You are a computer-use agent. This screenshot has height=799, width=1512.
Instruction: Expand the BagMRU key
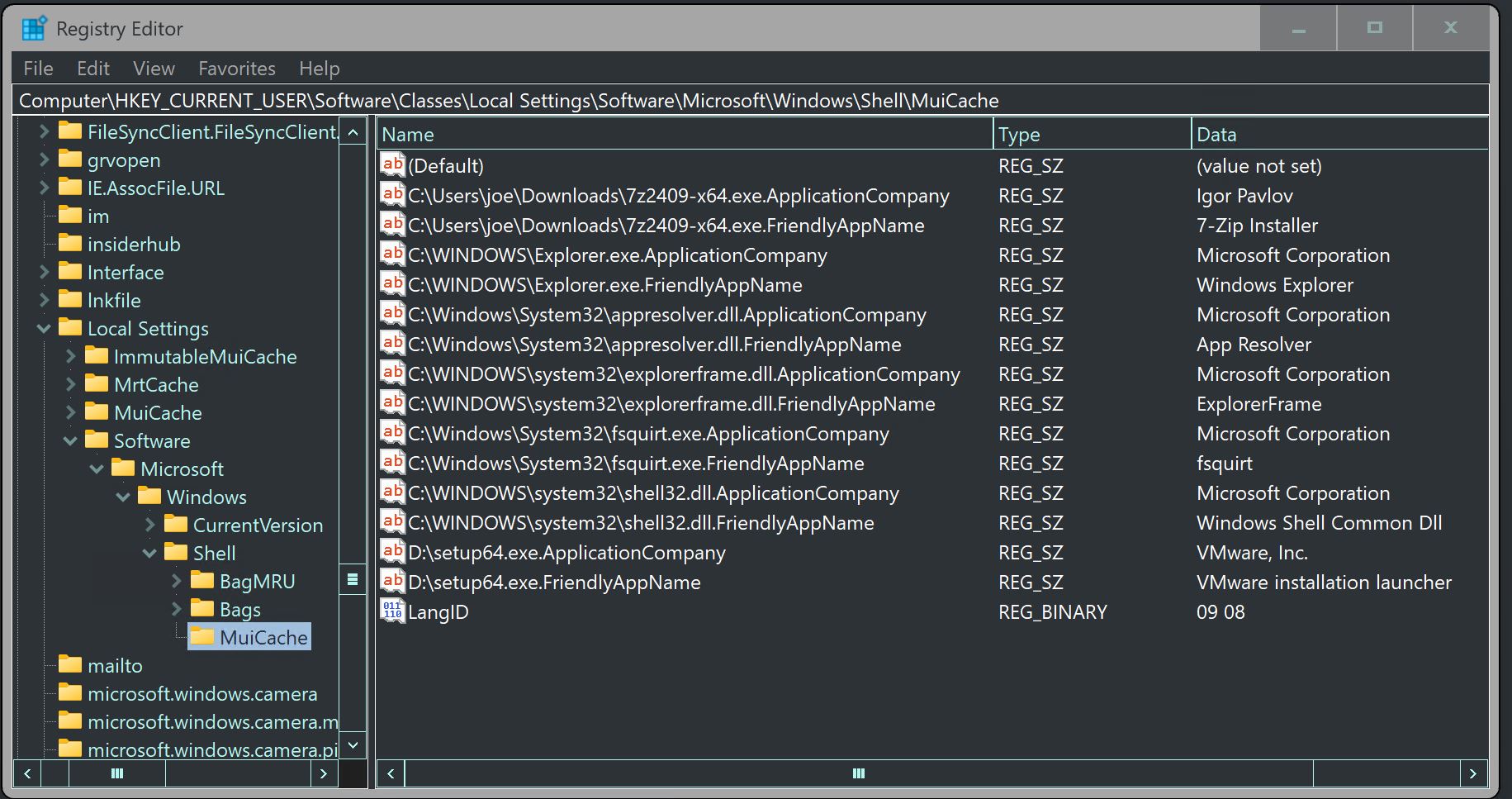(x=177, y=581)
